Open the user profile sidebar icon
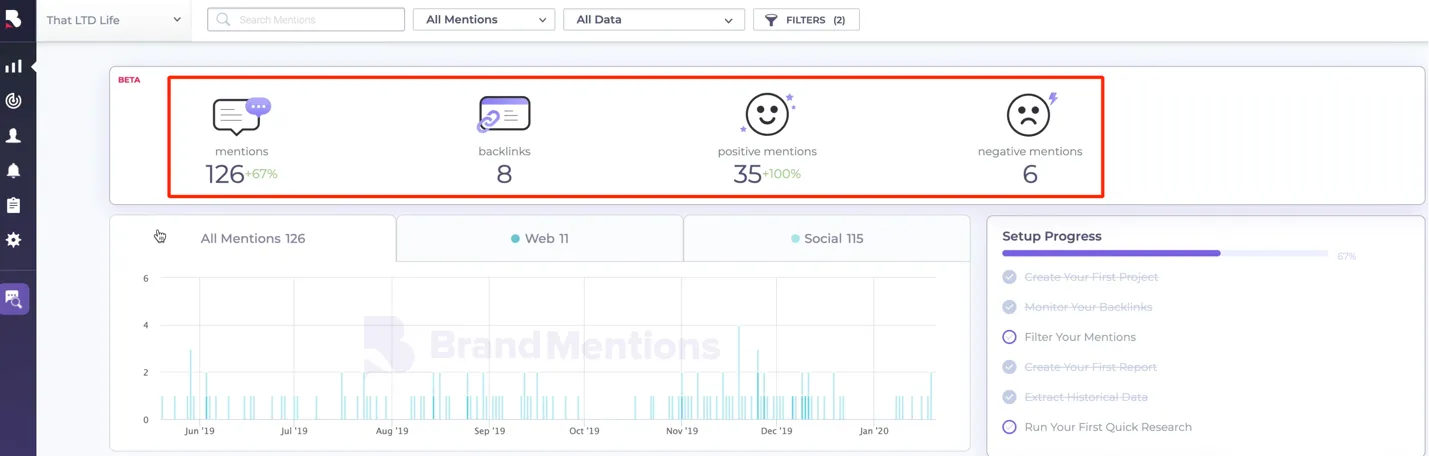Image resolution: width=1429 pixels, height=456 pixels. (x=13, y=136)
